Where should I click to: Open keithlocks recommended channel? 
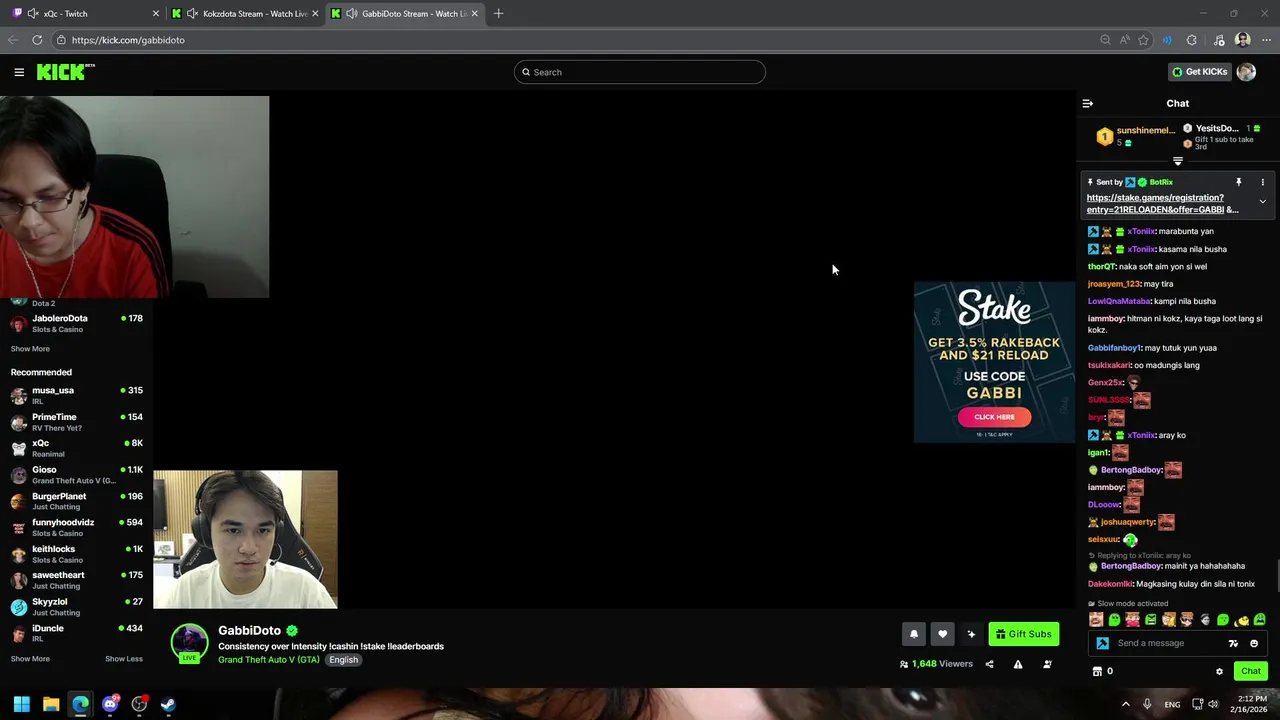[x=77, y=554]
